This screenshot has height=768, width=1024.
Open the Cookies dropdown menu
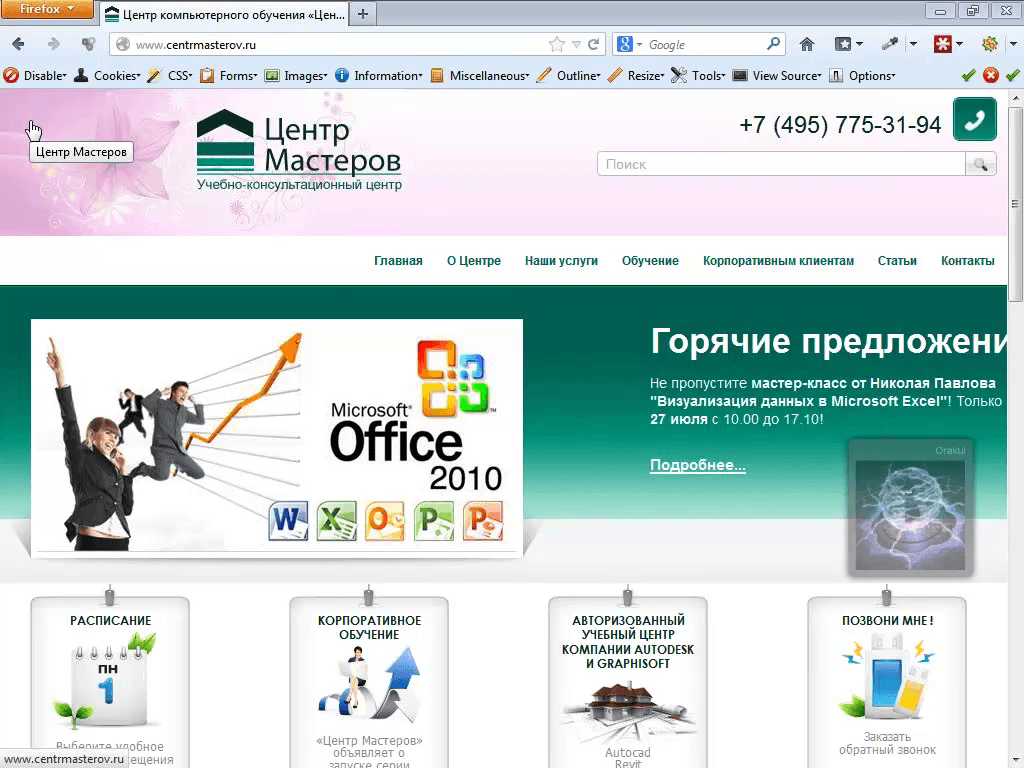coord(107,76)
